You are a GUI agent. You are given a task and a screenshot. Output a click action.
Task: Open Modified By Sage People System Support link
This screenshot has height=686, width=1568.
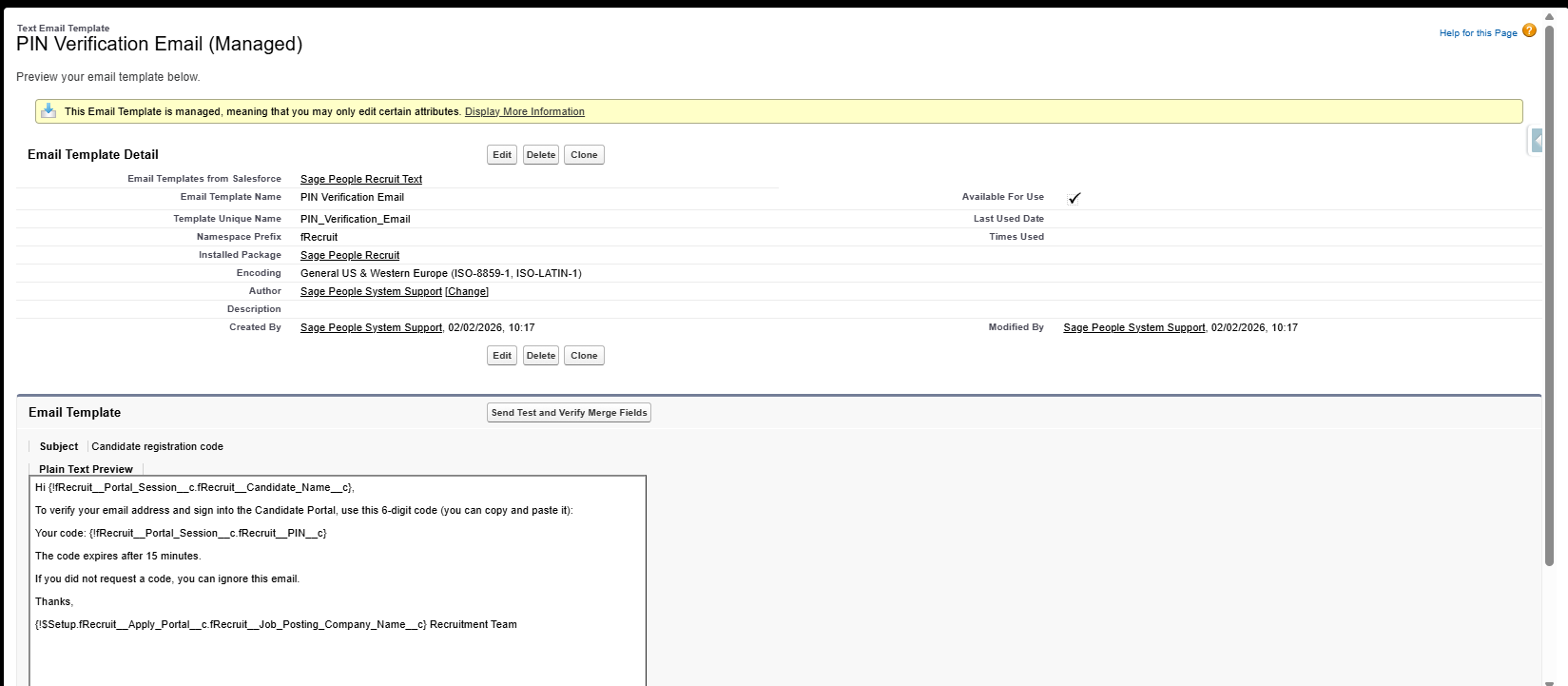tap(1133, 327)
